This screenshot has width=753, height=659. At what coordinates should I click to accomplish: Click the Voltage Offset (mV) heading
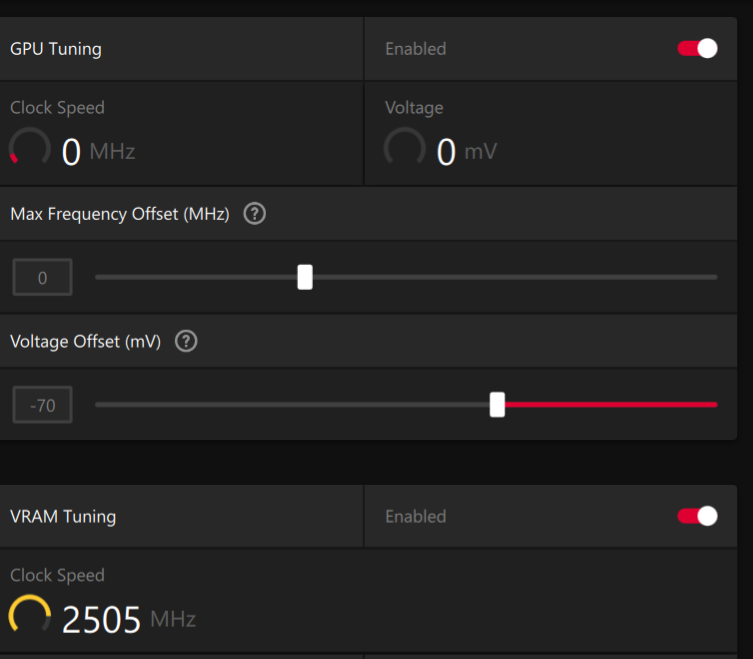click(85, 342)
